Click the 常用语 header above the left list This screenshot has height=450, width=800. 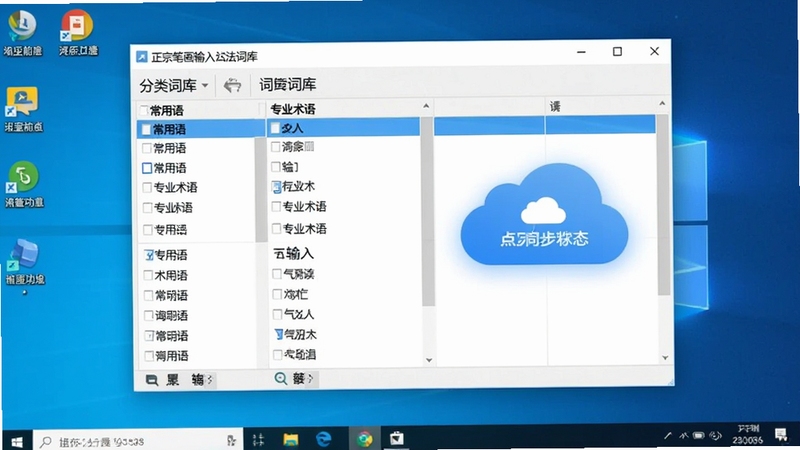(167, 111)
